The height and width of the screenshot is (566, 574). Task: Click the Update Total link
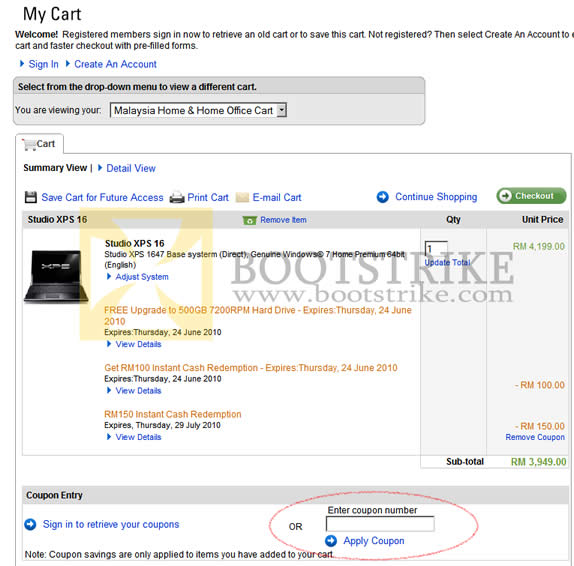click(447, 262)
